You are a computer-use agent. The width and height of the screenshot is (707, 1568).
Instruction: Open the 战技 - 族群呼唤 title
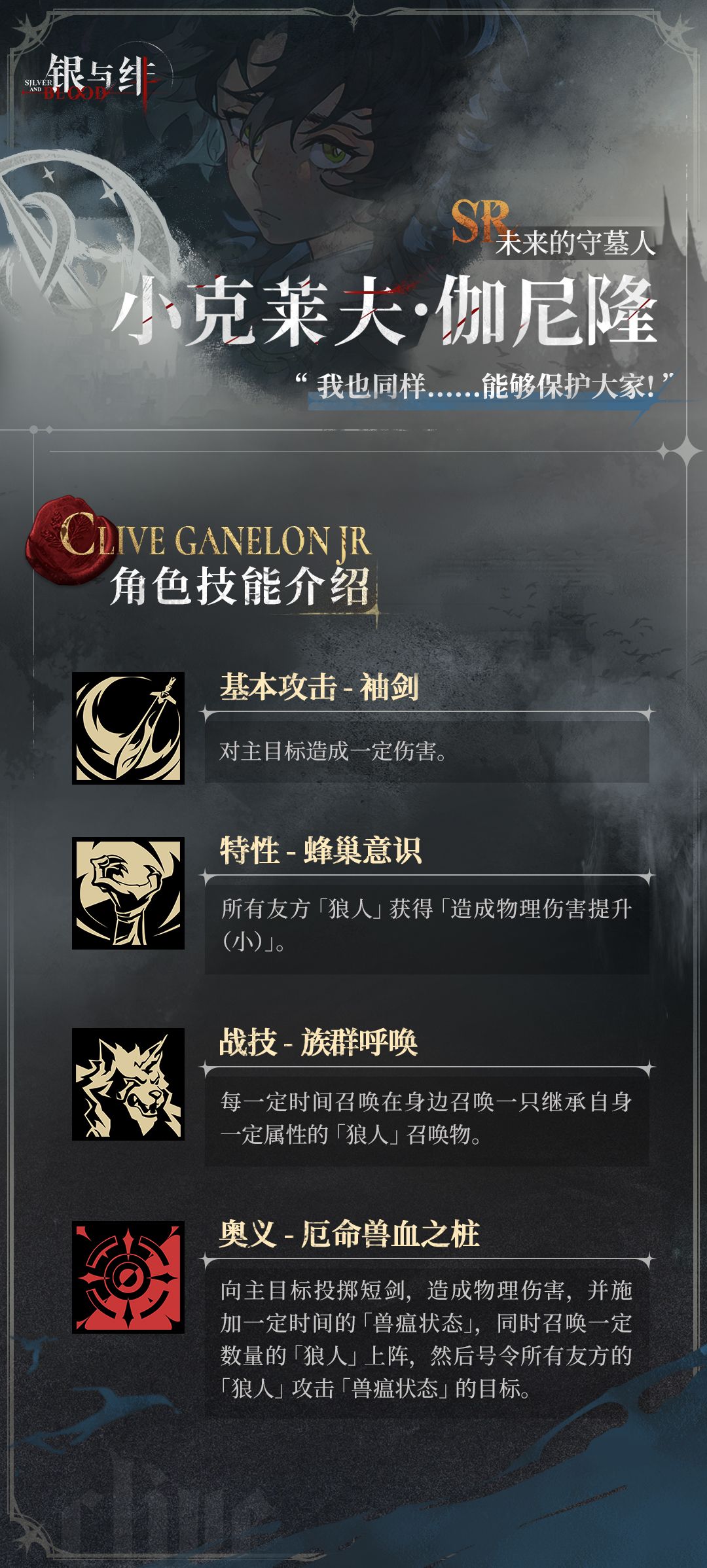[318, 1042]
